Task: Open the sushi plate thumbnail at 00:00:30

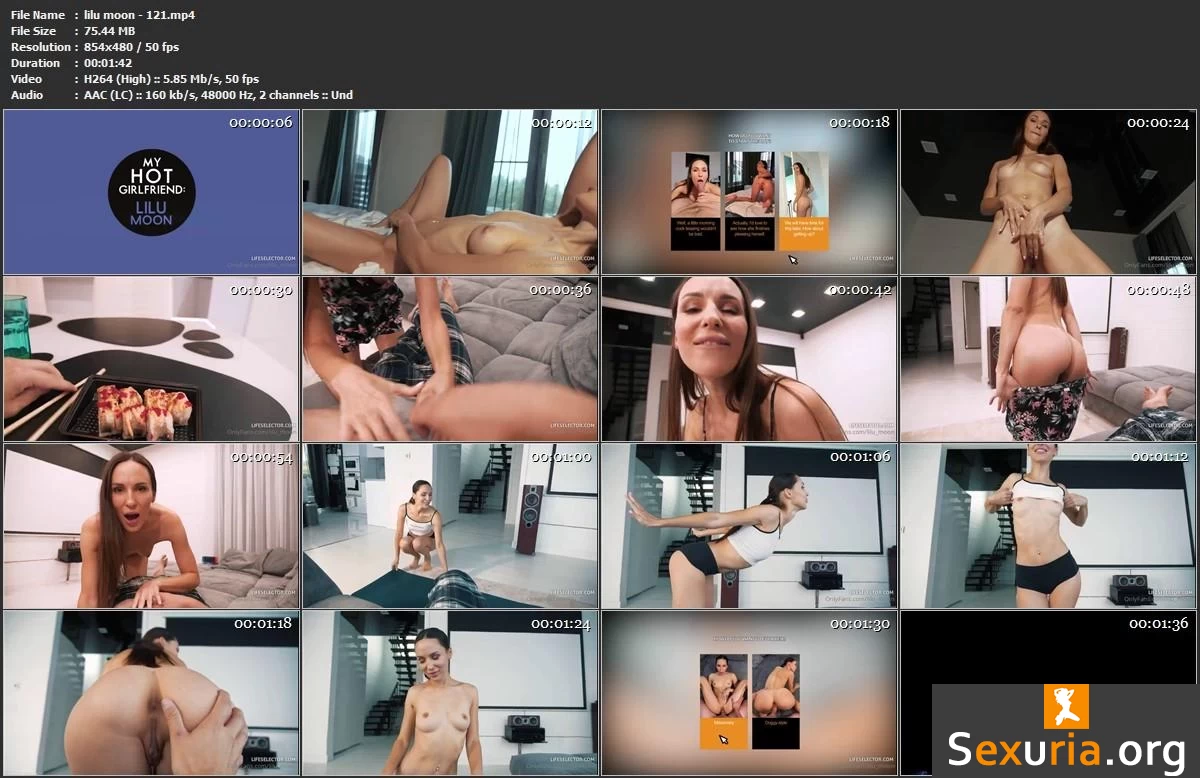Action: tap(151, 359)
